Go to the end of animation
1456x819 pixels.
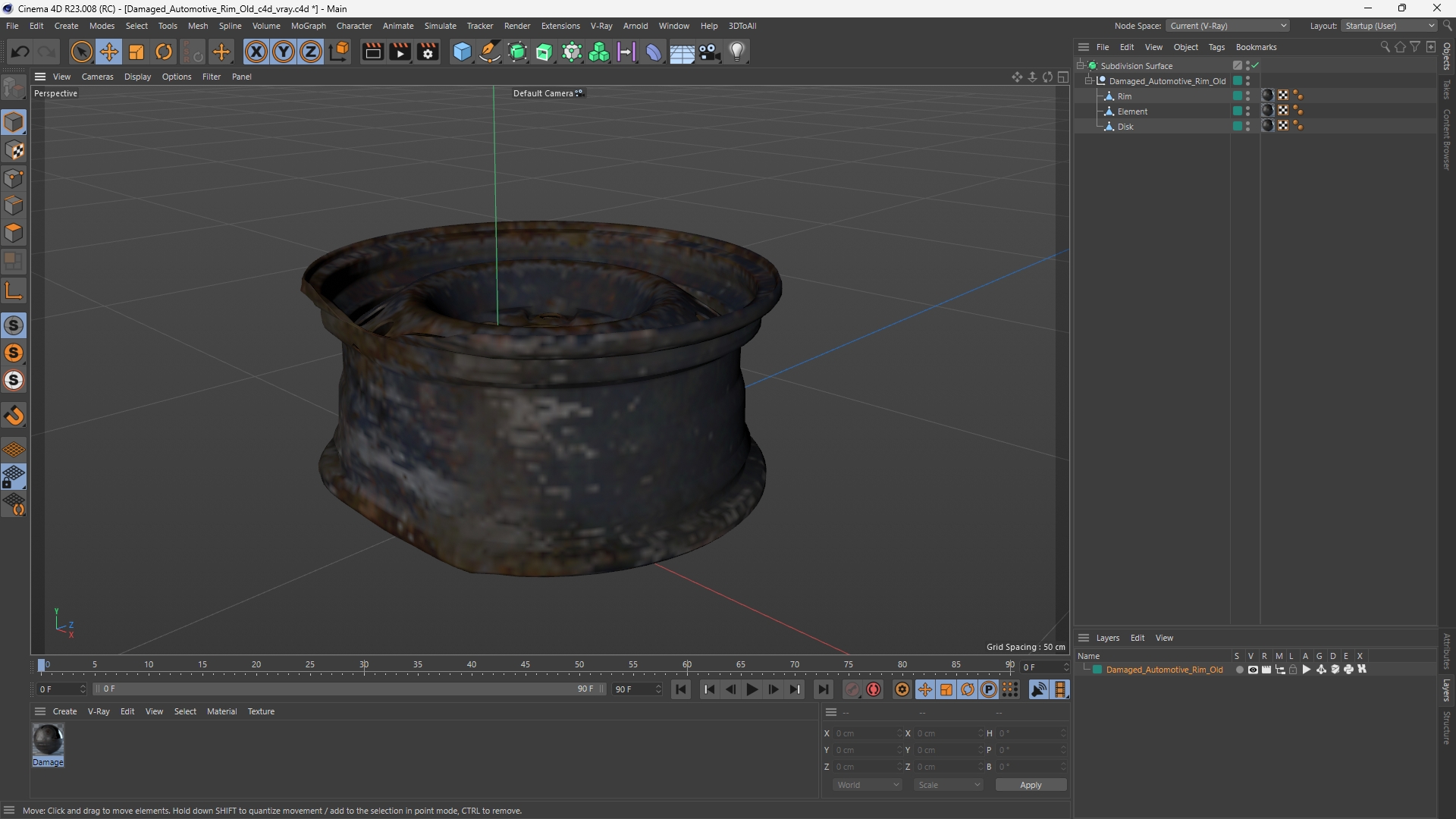tap(823, 689)
